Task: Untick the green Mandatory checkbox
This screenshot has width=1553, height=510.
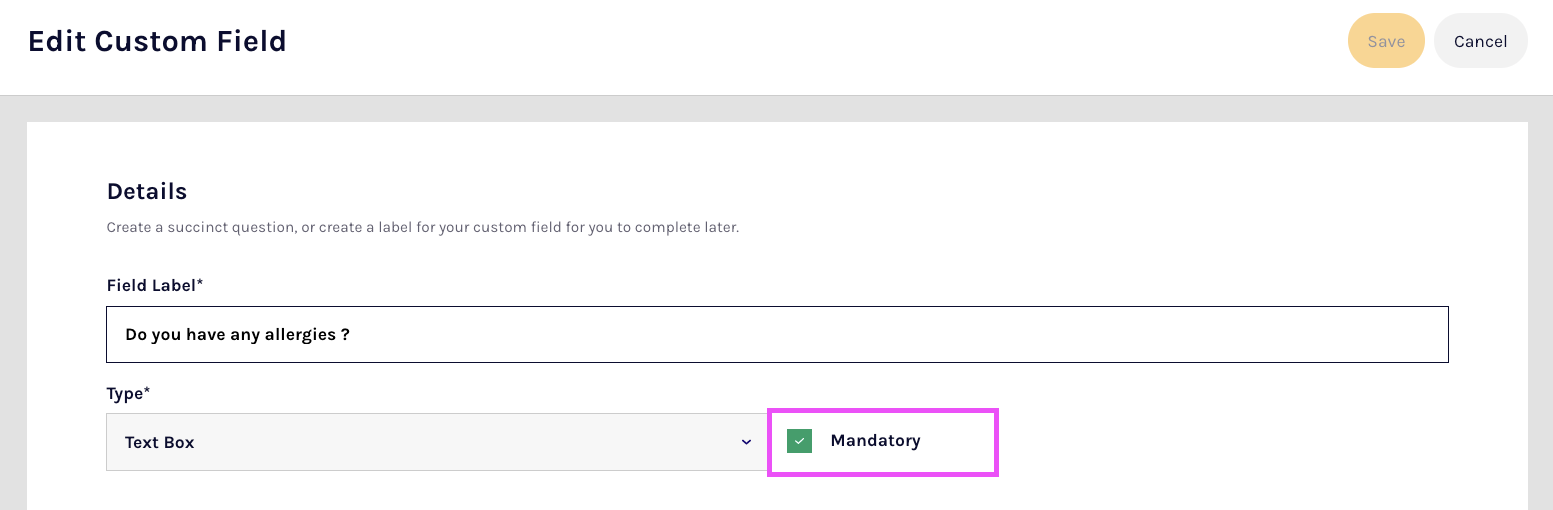Action: click(799, 441)
